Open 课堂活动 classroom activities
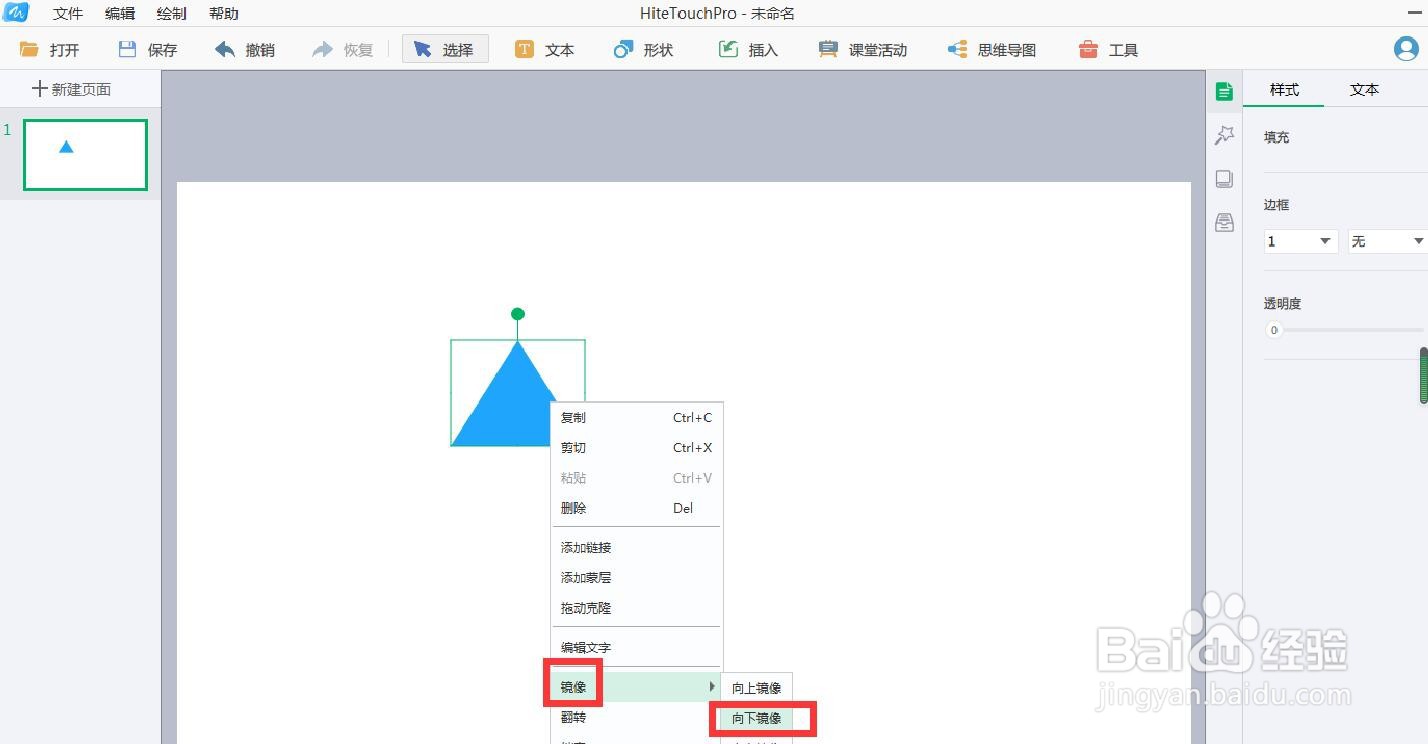Image resolution: width=1428 pixels, height=744 pixels. [862, 48]
